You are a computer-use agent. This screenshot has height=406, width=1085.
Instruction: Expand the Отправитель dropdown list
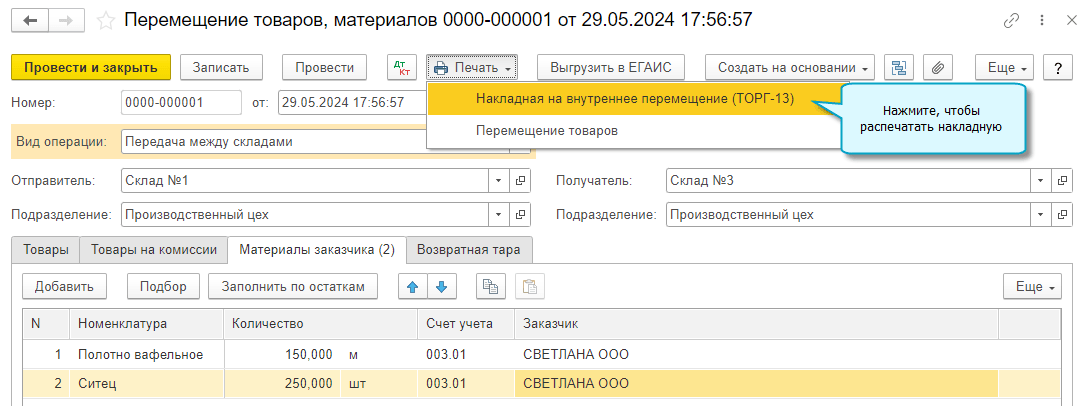(x=499, y=181)
